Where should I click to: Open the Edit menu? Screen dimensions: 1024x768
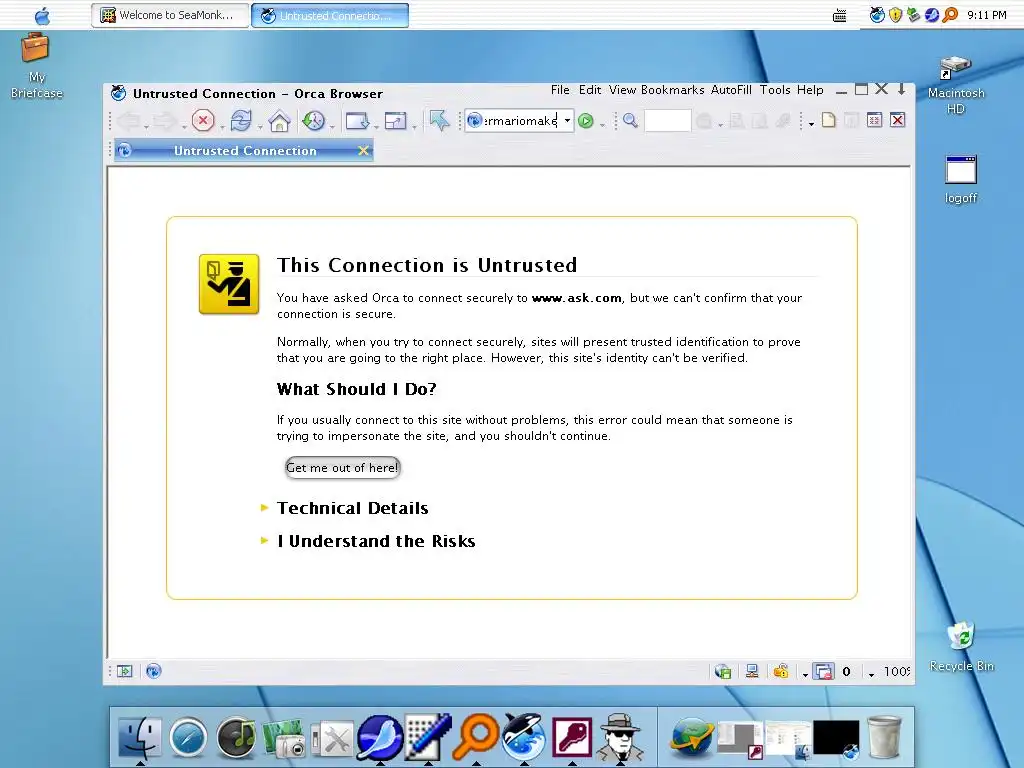click(x=590, y=90)
